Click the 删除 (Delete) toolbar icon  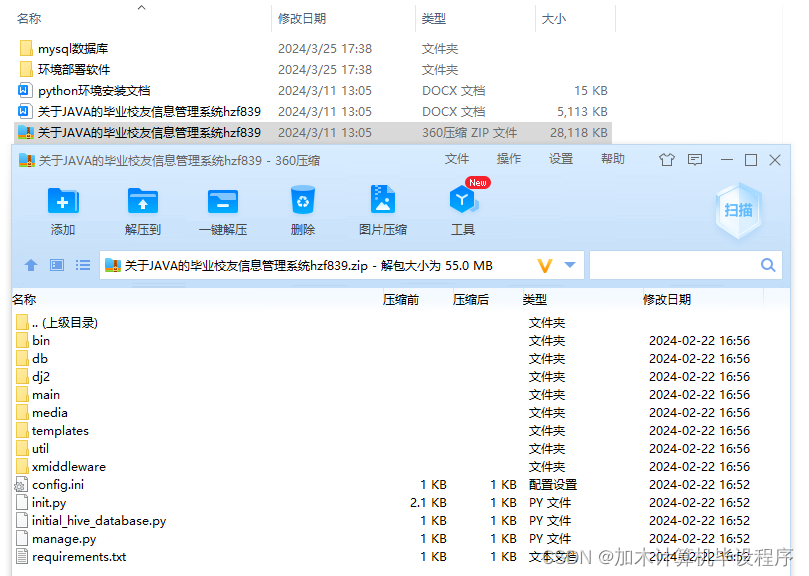pyautogui.click(x=302, y=207)
